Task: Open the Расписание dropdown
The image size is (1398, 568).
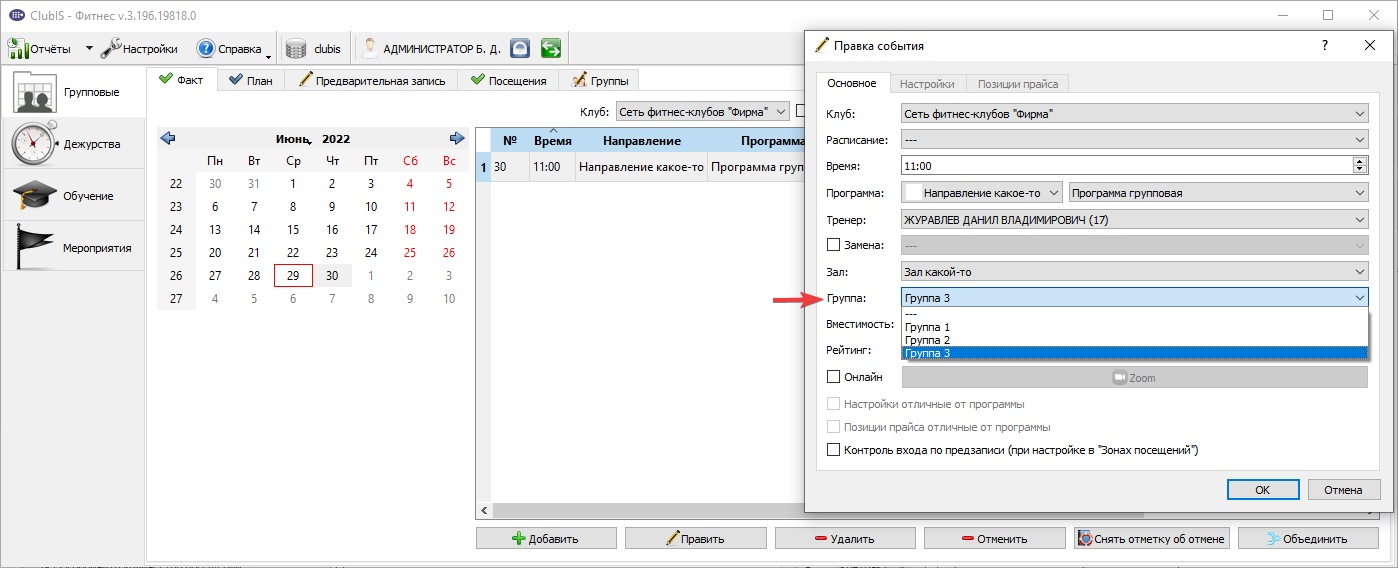Action: (1134, 140)
